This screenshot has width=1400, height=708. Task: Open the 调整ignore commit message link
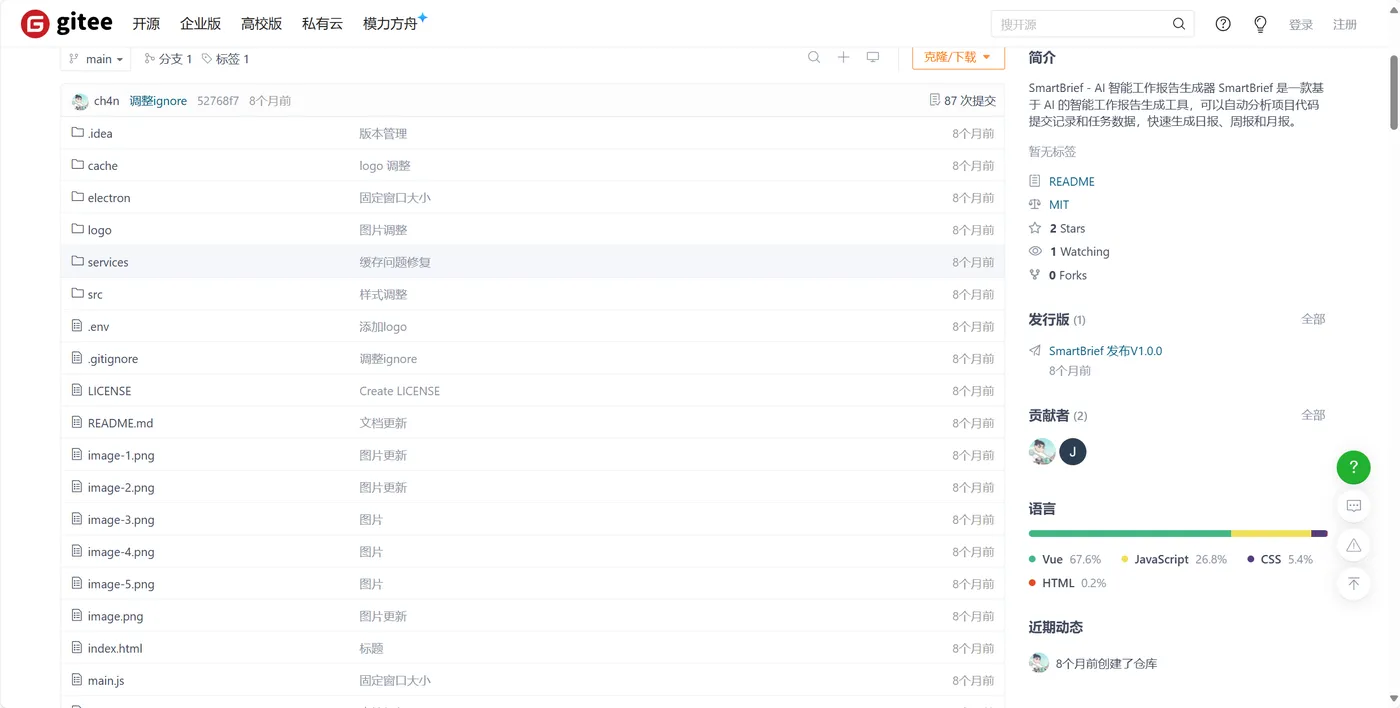158,101
